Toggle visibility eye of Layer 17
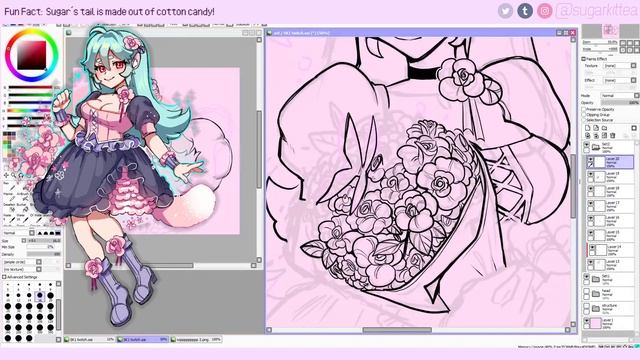 (590, 203)
